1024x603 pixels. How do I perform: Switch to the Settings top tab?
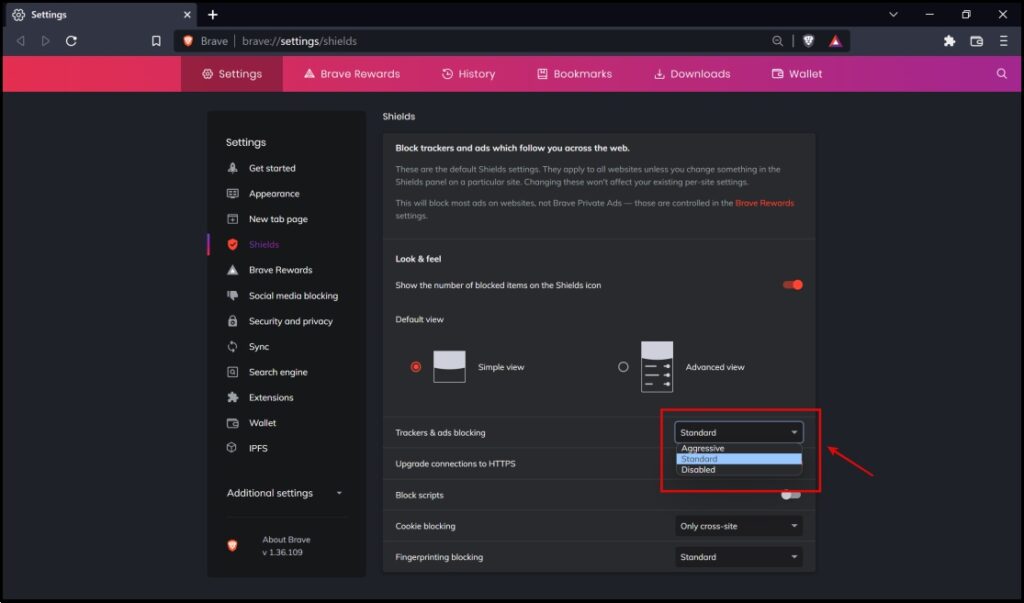point(232,74)
